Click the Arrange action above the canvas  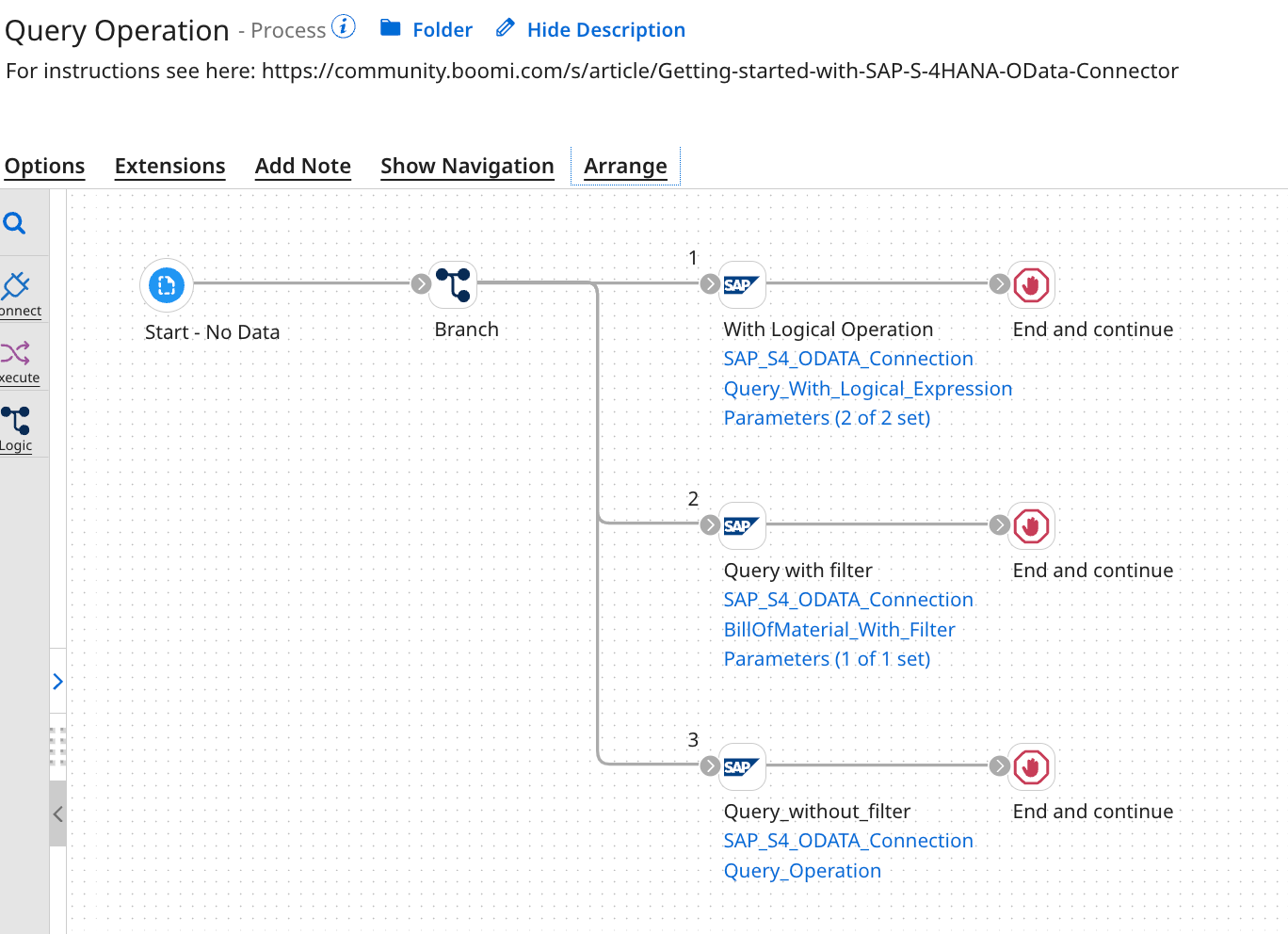pyautogui.click(x=625, y=166)
